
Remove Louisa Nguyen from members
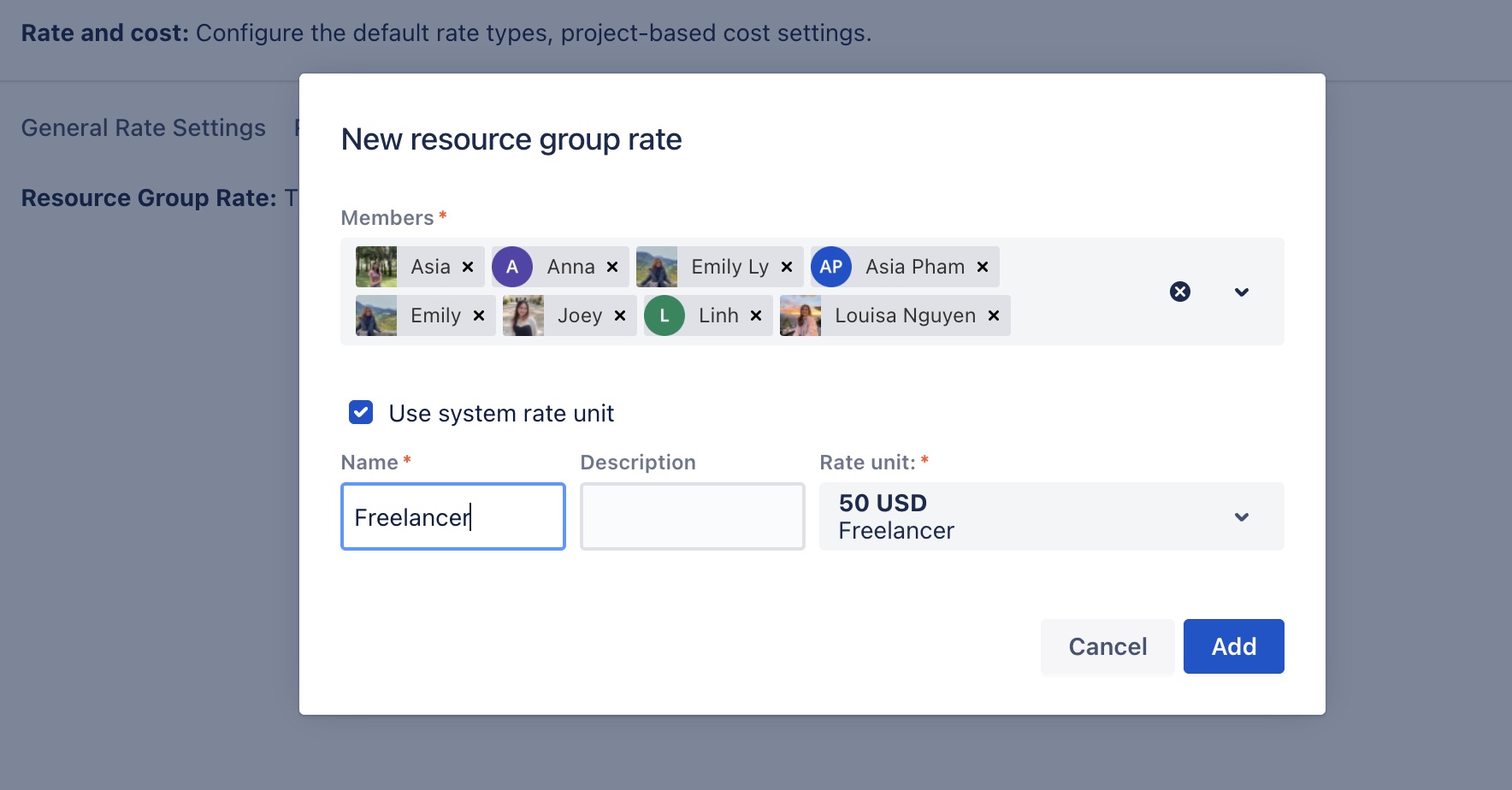pyautogui.click(x=994, y=315)
